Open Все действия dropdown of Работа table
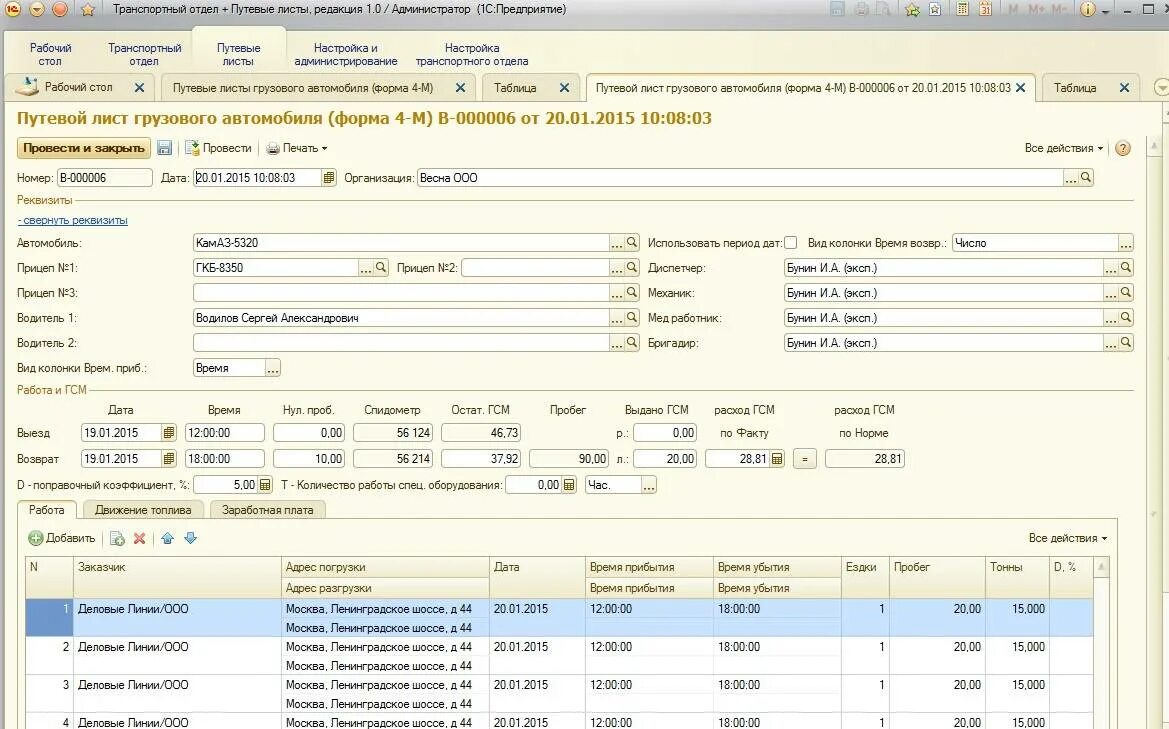 pos(1068,538)
